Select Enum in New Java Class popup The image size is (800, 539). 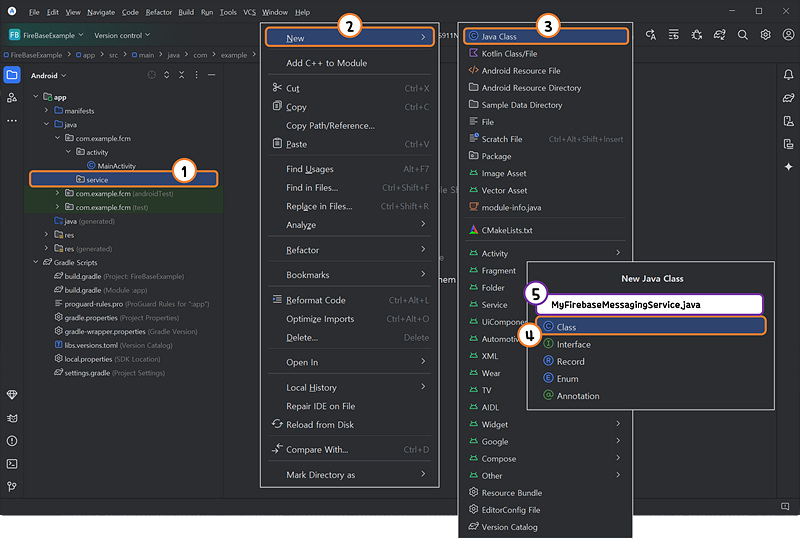(651, 379)
